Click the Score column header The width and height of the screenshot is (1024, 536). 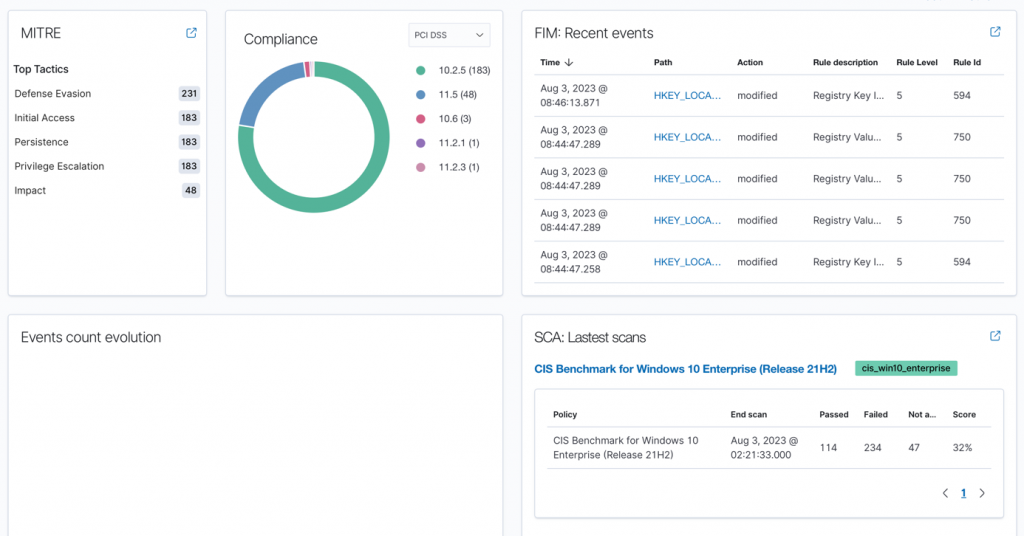964,414
